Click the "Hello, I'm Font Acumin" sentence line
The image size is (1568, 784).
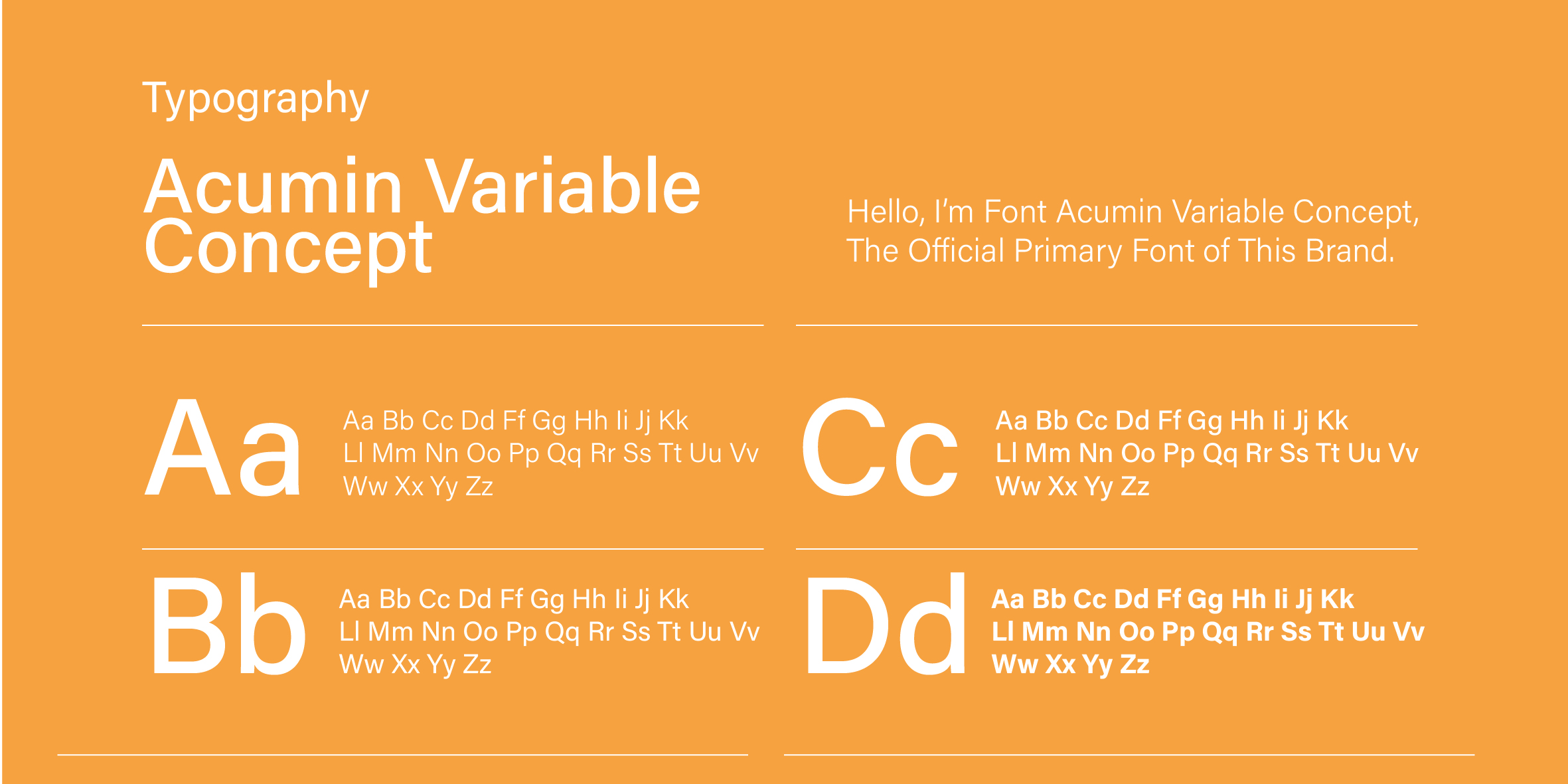click(x=1133, y=212)
